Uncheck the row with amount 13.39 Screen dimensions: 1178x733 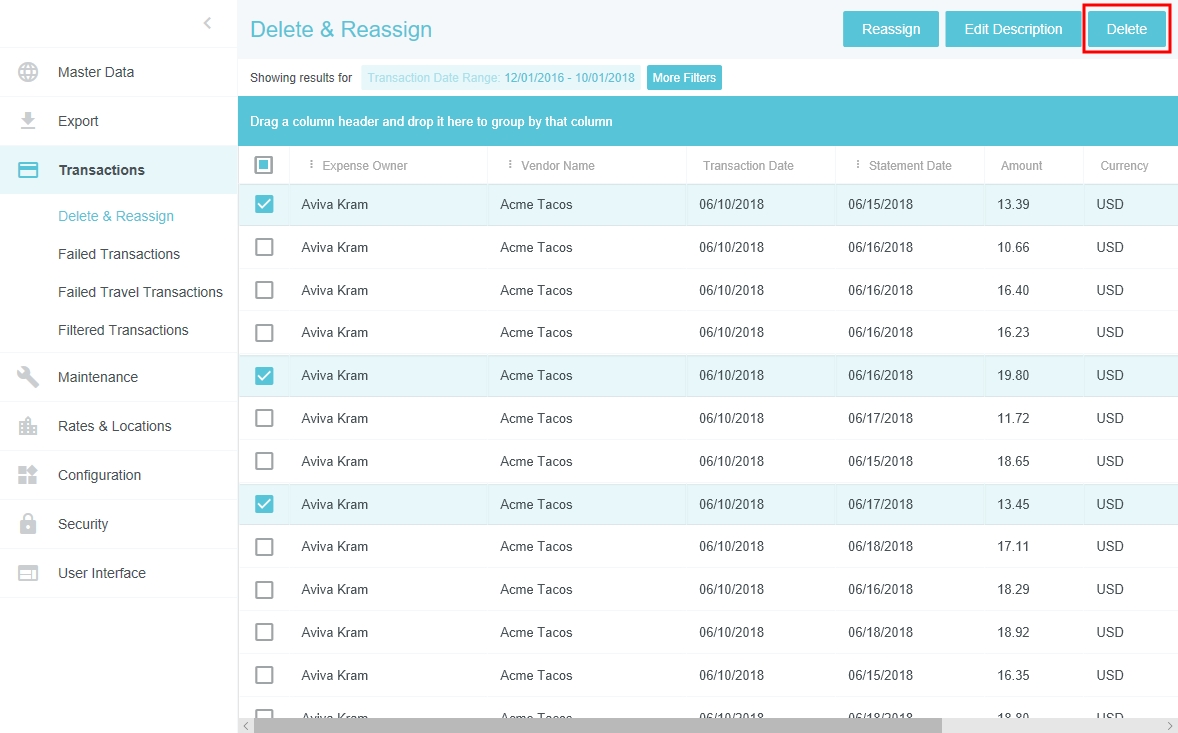(264, 204)
